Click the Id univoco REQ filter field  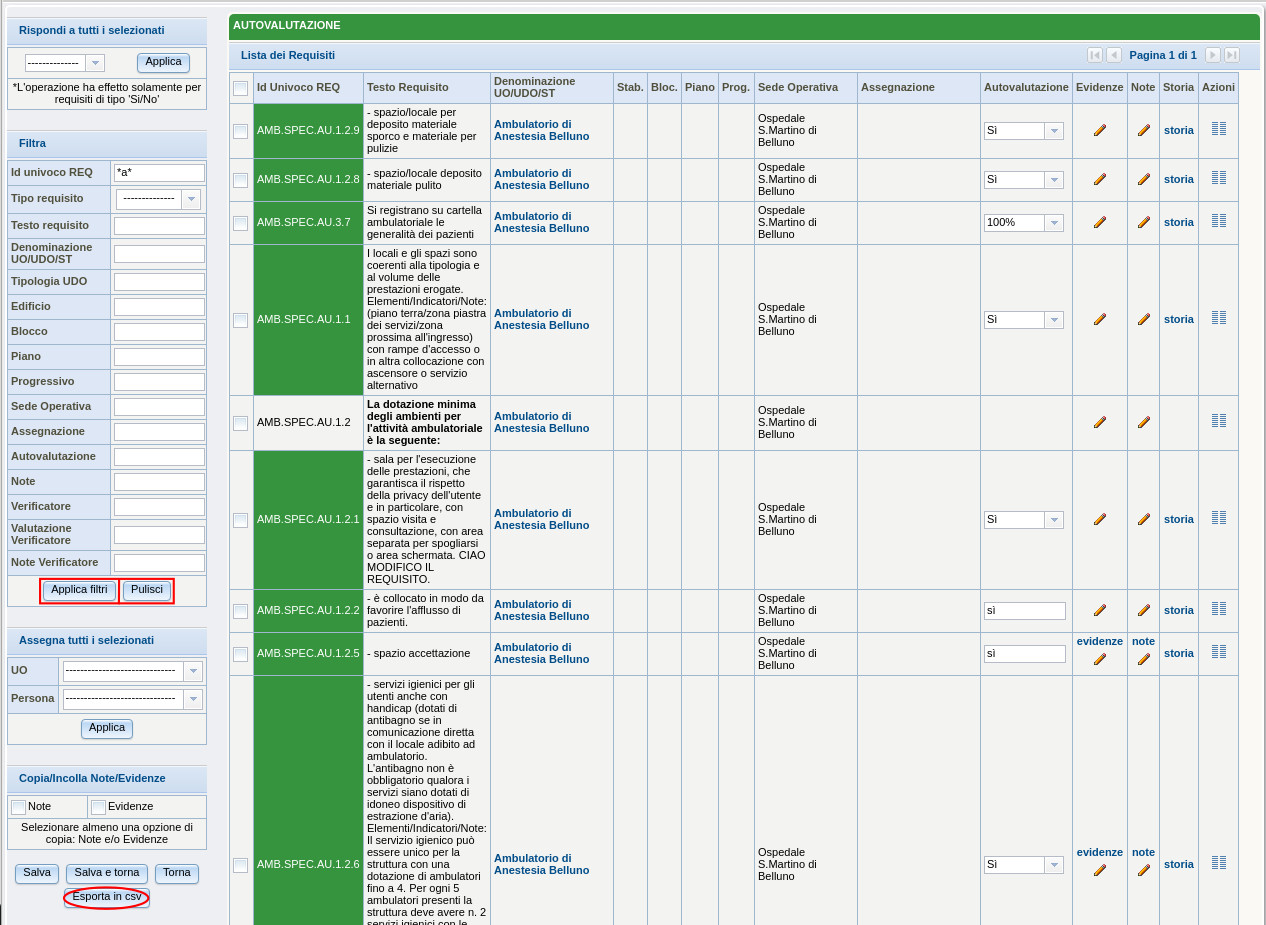point(159,173)
